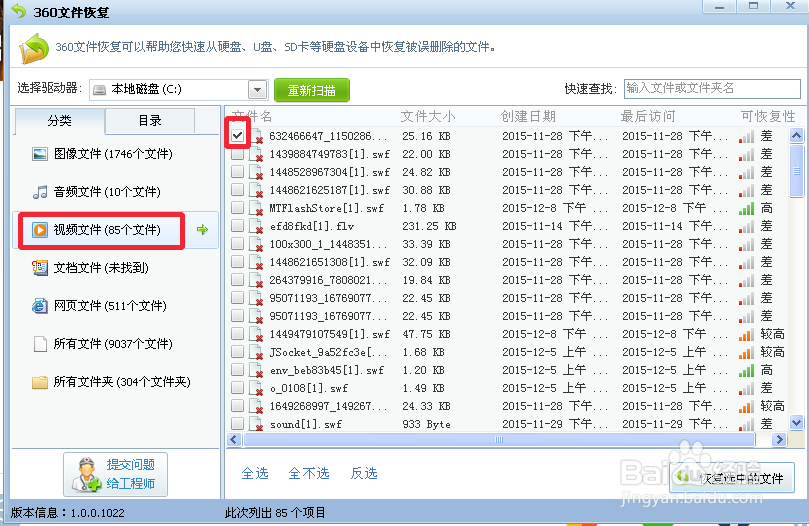Select file name 264379916_7808021

tap(328, 280)
